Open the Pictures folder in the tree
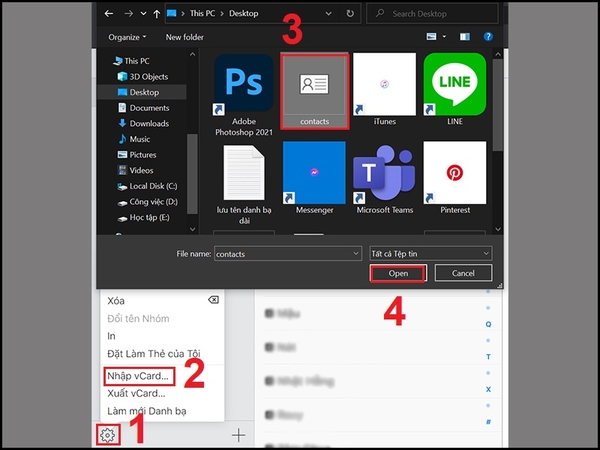The height and width of the screenshot is (450, 600). pyautogui.click(x=137, y=155)
